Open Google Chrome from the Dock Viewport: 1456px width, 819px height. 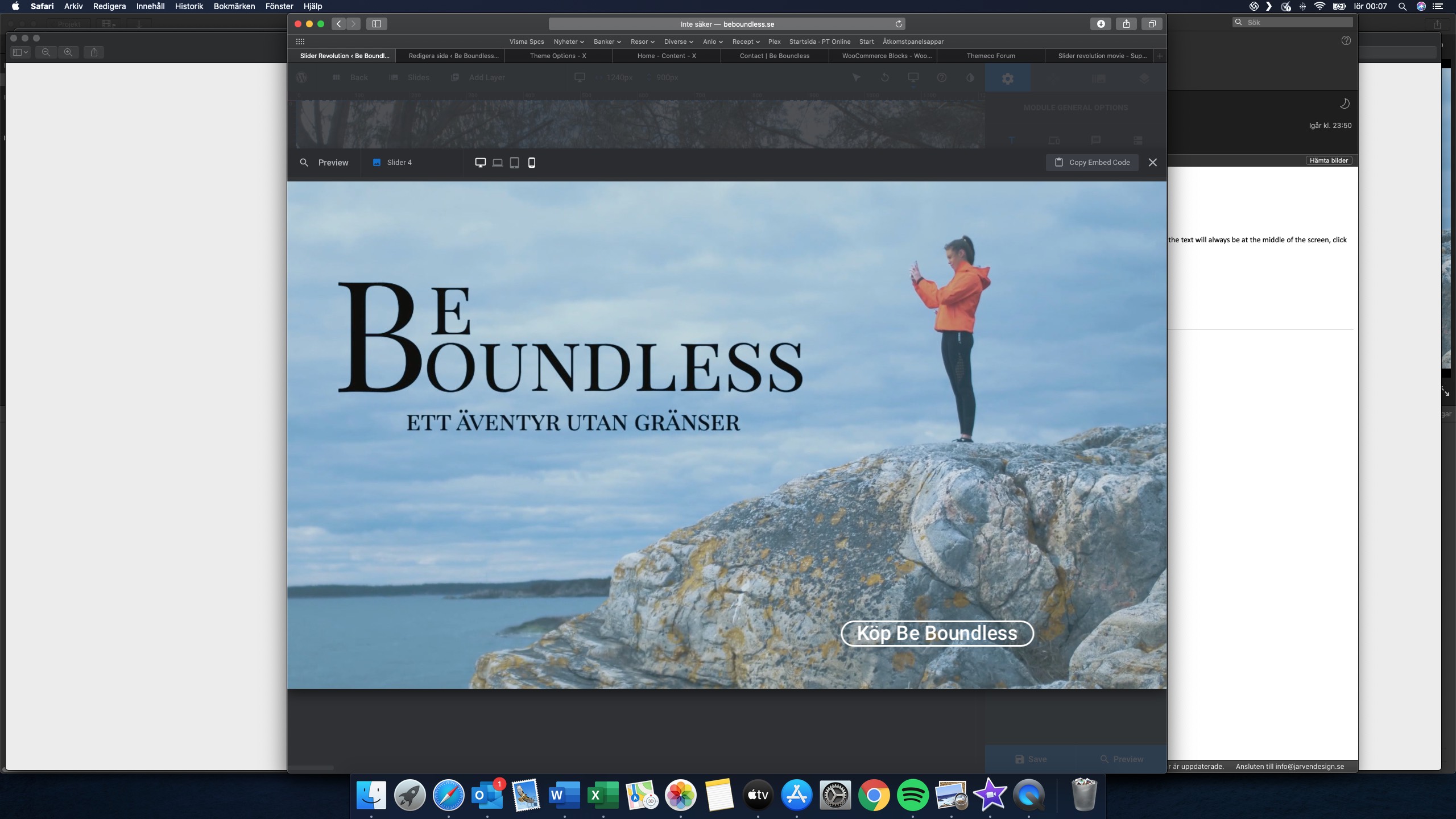[x=874, y=795]
